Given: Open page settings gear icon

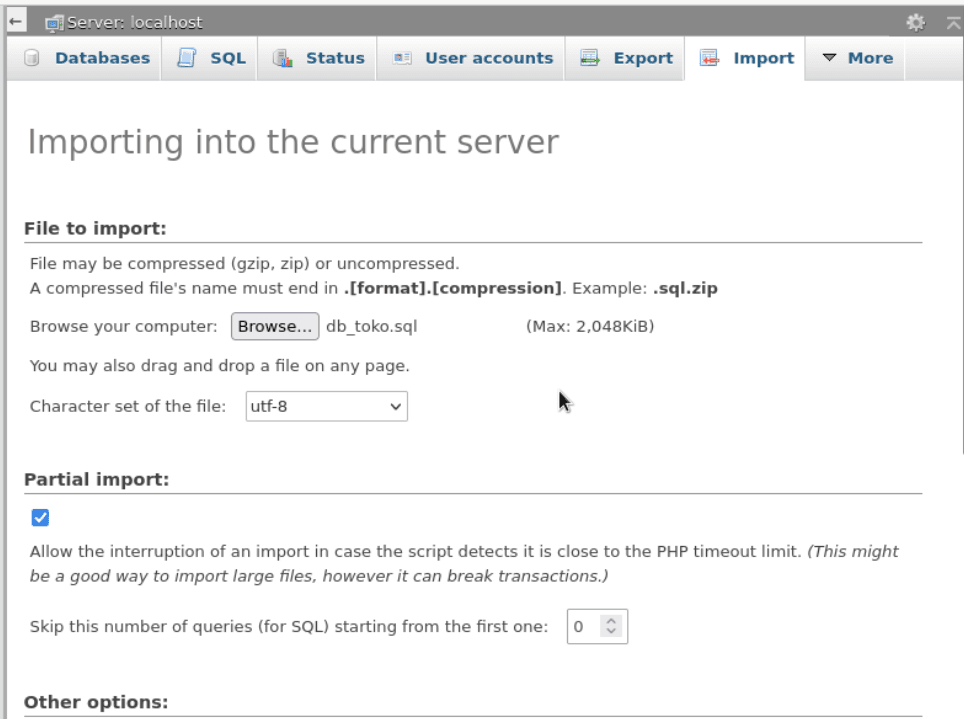Looking at the screenshot, I should click(x=914, y=22).
